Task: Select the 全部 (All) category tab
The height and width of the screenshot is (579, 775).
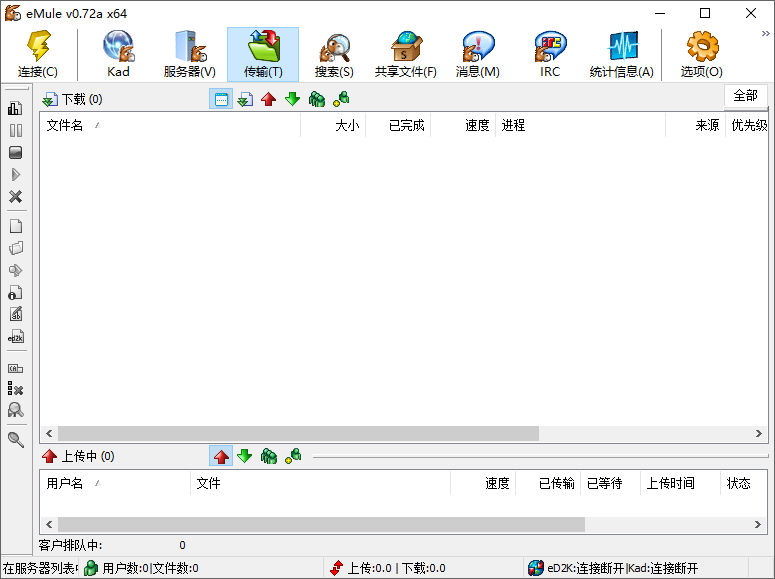Action: pos(745,95)
